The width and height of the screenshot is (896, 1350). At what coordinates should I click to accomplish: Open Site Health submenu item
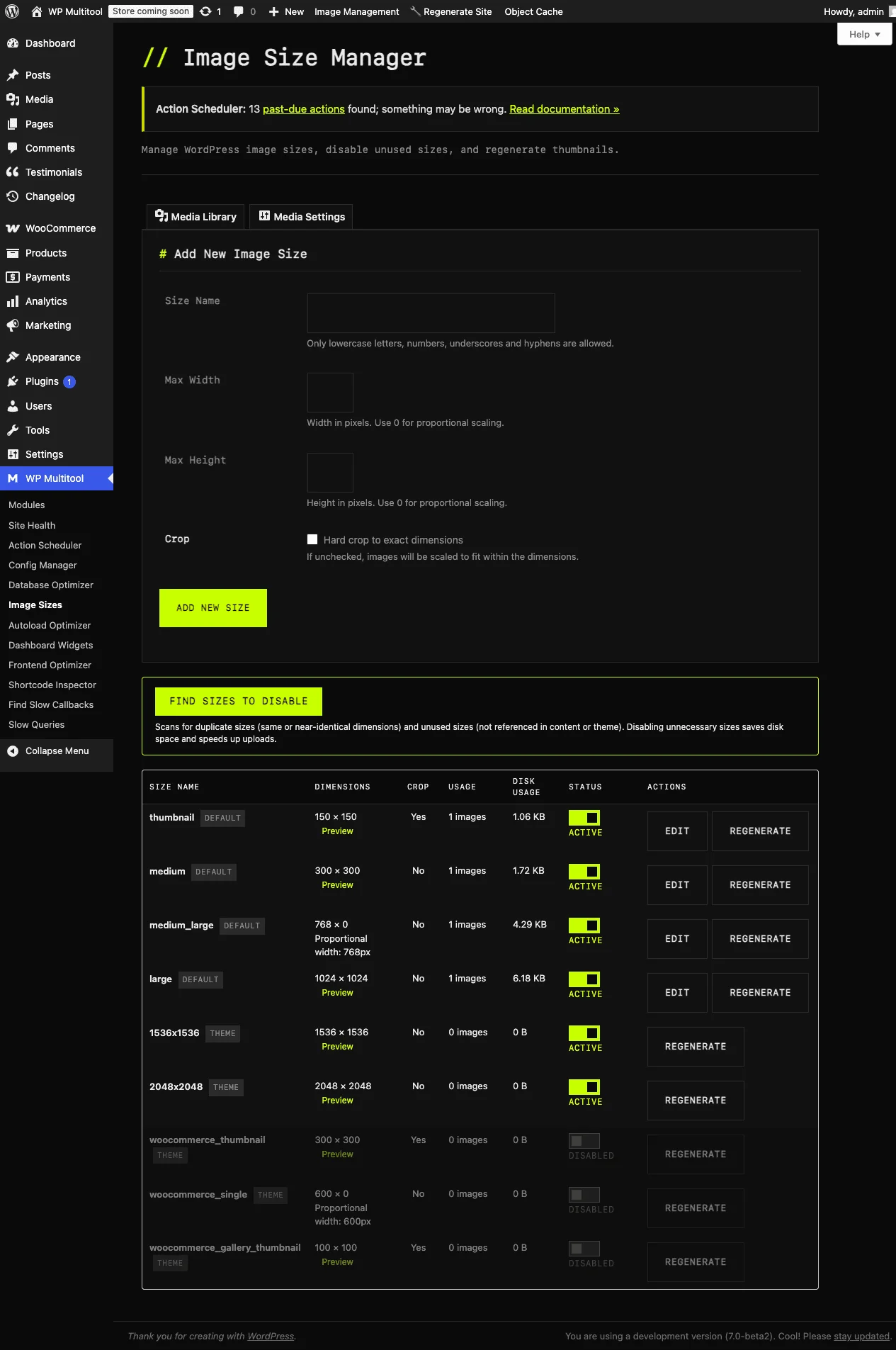coord(32,525)
